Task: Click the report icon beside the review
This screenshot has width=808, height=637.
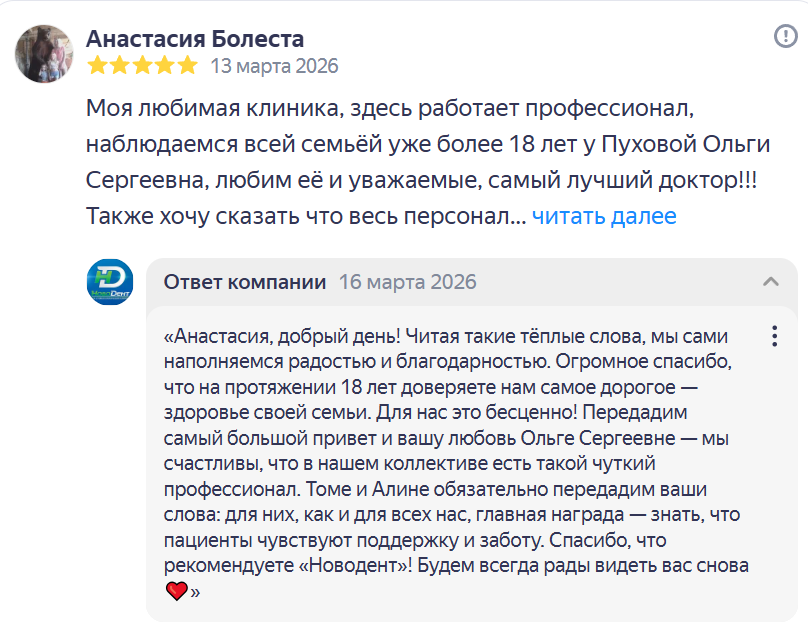Action: (785, 37)
